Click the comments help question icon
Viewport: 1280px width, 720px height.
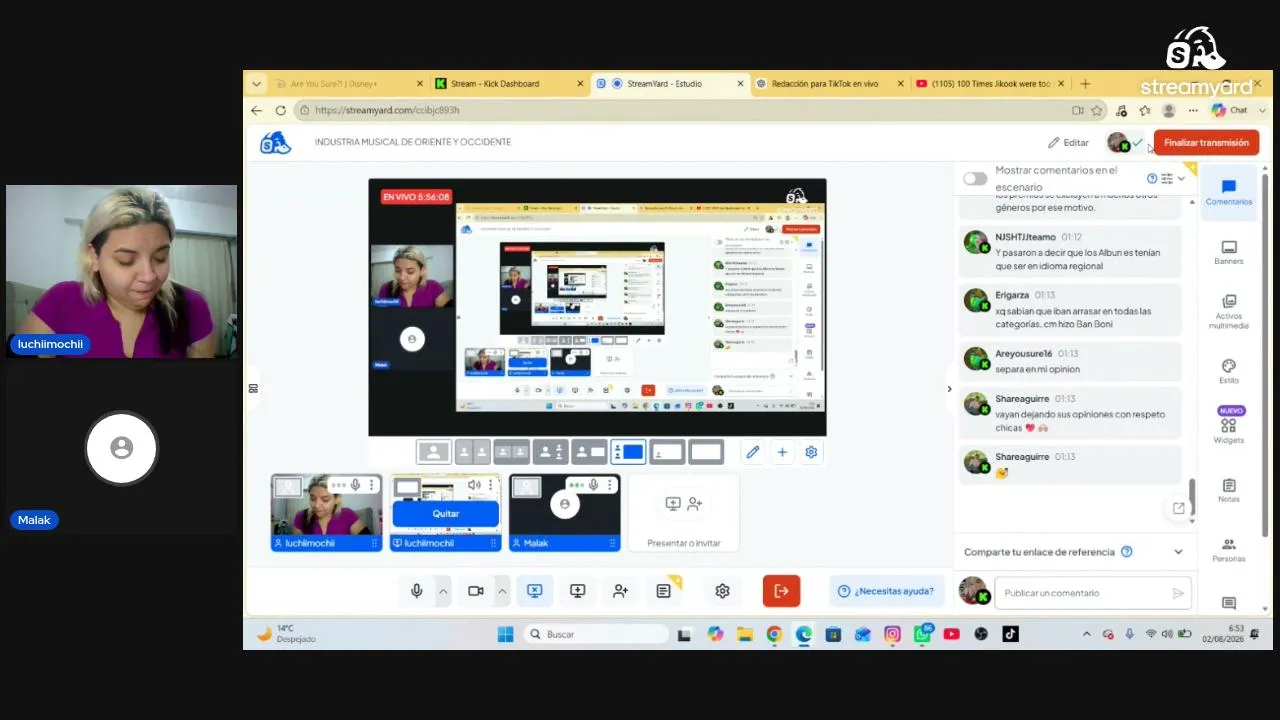[1152, 179]
